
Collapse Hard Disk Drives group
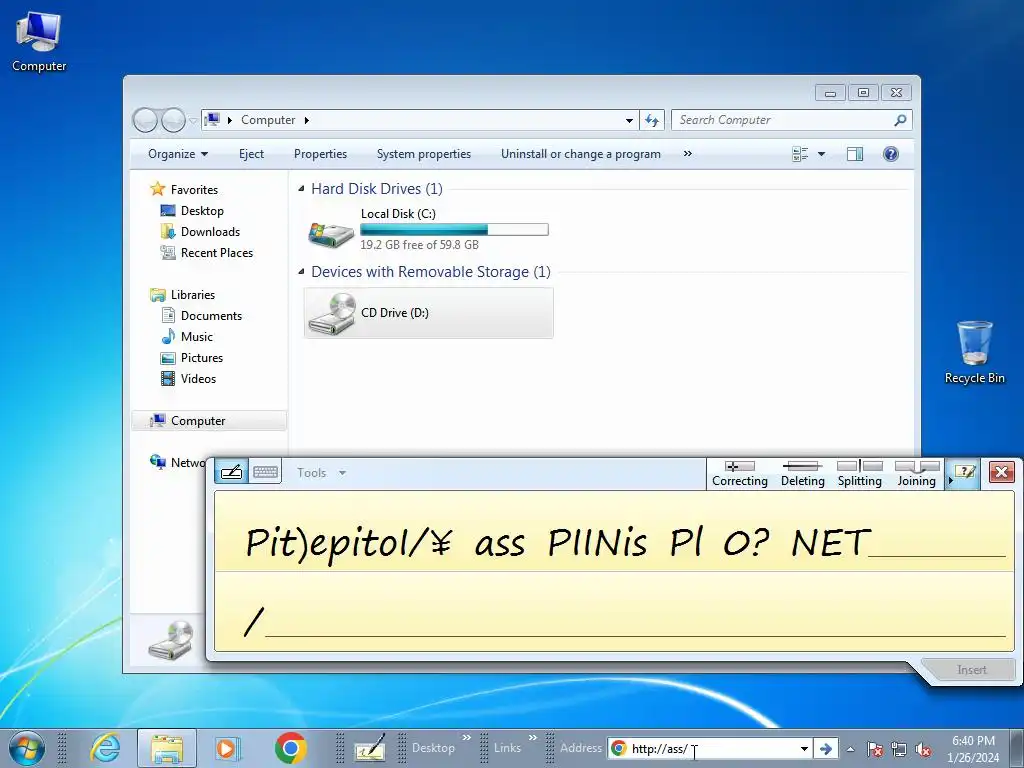tap(301, 189)
